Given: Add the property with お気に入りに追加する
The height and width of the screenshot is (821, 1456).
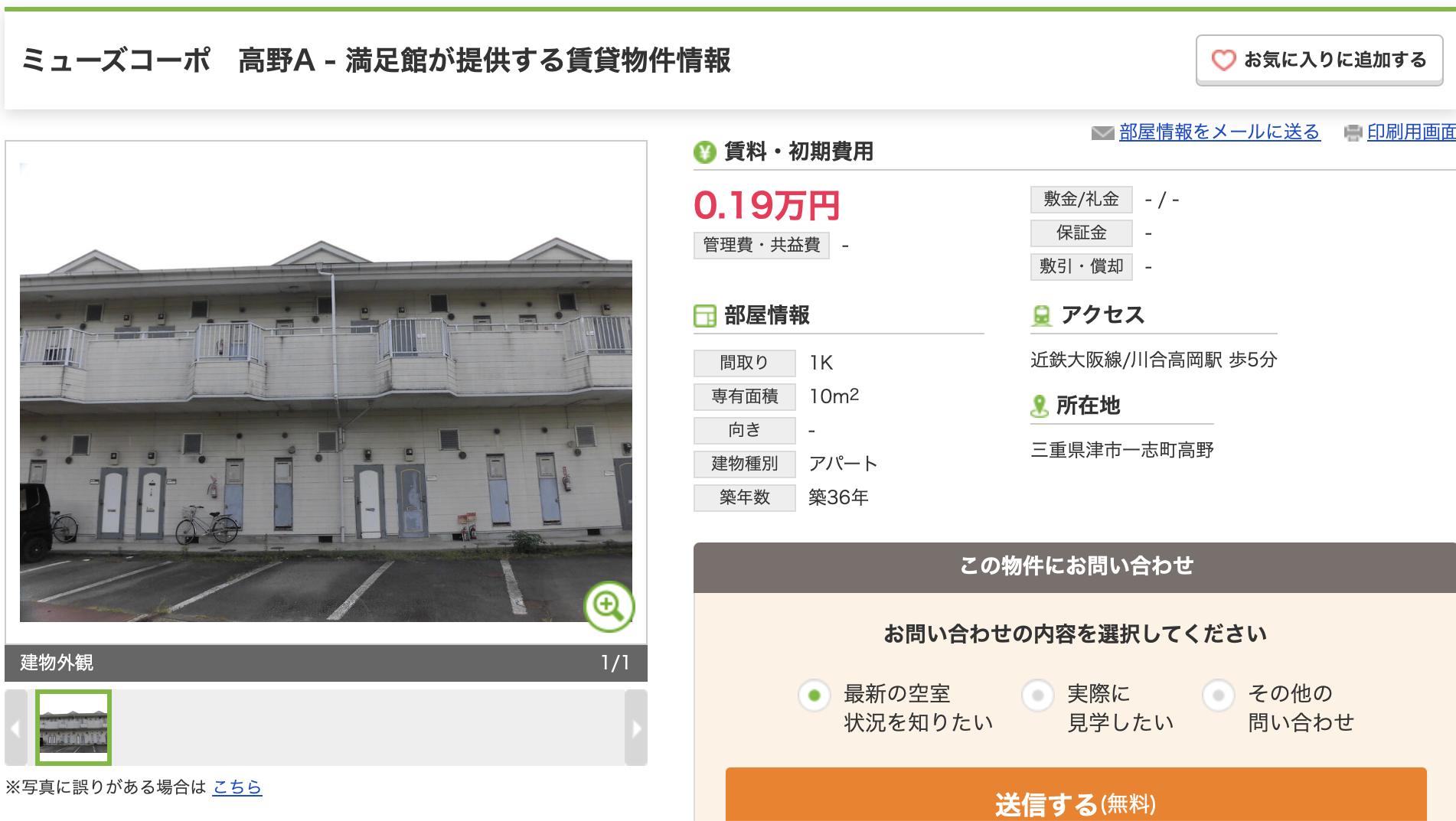Looking at the screenshot, I should point(1320,60).
